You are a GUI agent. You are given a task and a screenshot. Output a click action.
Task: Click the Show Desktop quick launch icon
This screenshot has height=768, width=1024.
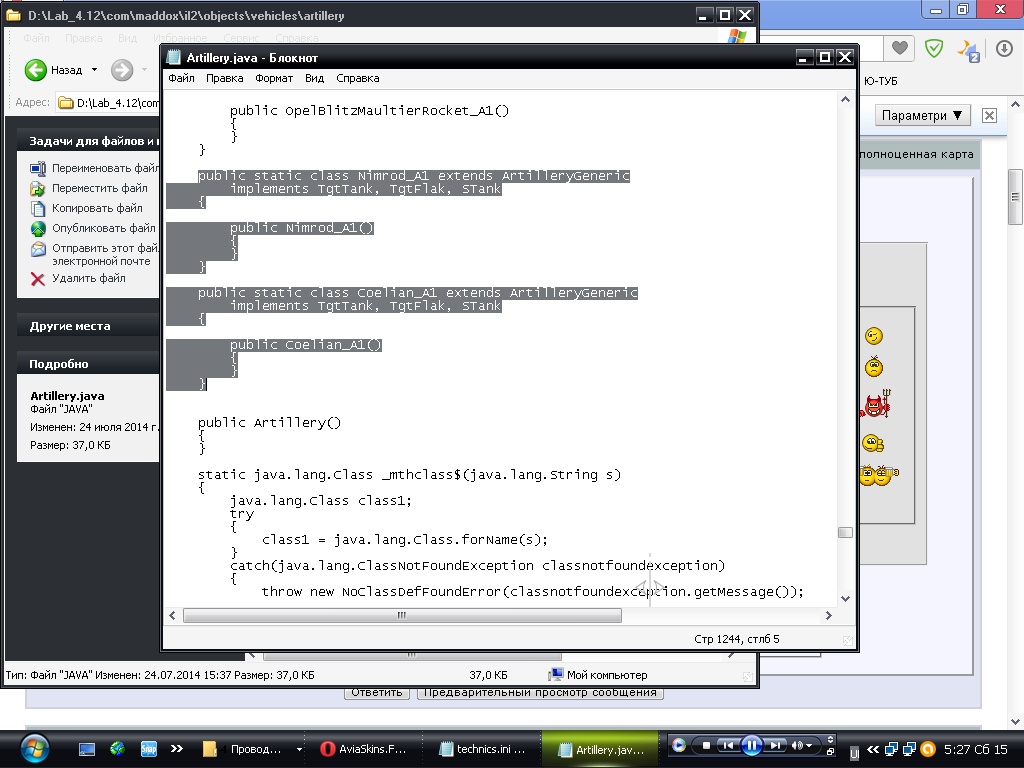(x=87, y=749)
